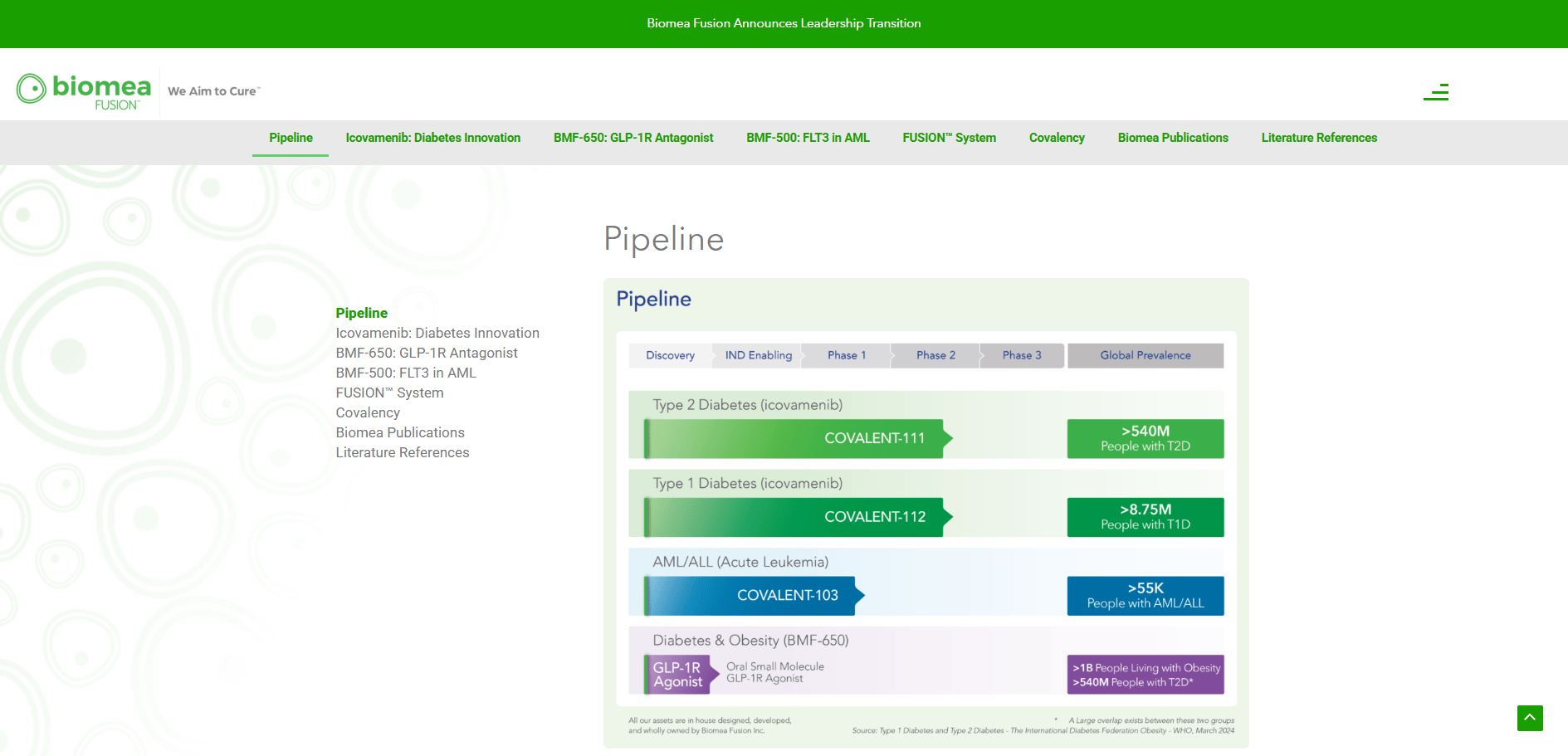Open sidebar link BMF-650: GLP-1R Antagonist
This screenshot has width=1568, height=756.
click(427, 353)
